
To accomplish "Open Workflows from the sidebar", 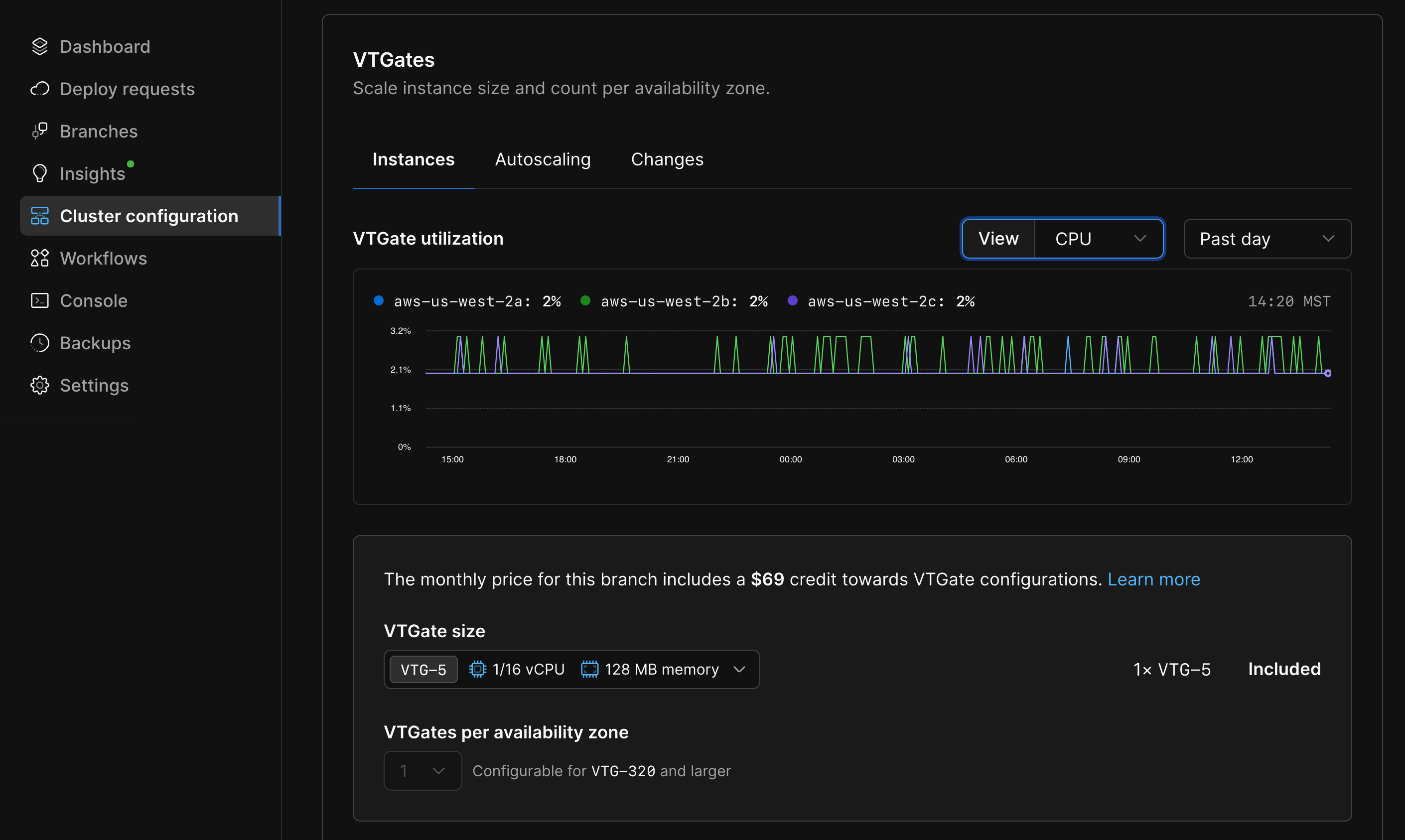I will tap(103, 258).
